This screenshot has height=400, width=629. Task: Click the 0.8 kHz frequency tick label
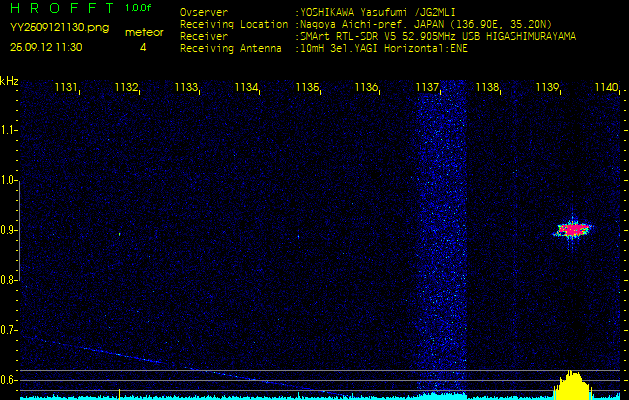click(7, 280)
